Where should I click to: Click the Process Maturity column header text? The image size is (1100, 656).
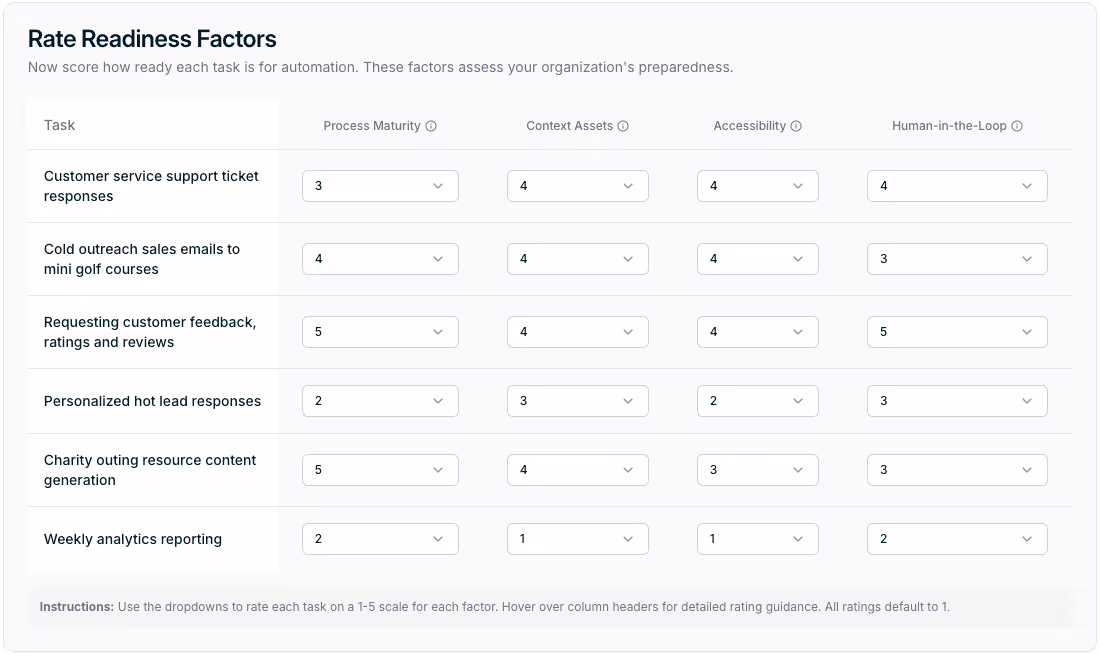[372, 127]
